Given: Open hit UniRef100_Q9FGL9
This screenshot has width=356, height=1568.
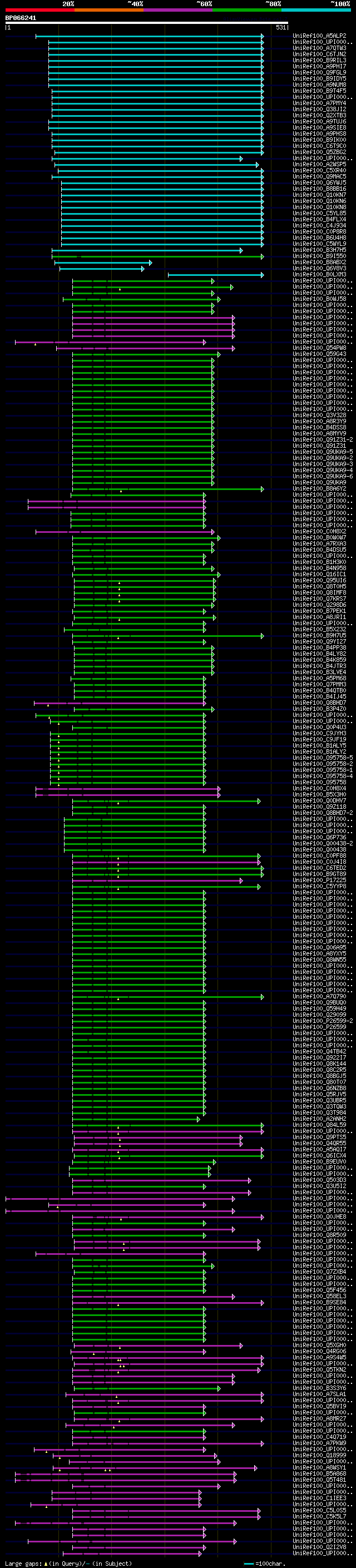Looking at the screenshot, I should click(319, 73).
